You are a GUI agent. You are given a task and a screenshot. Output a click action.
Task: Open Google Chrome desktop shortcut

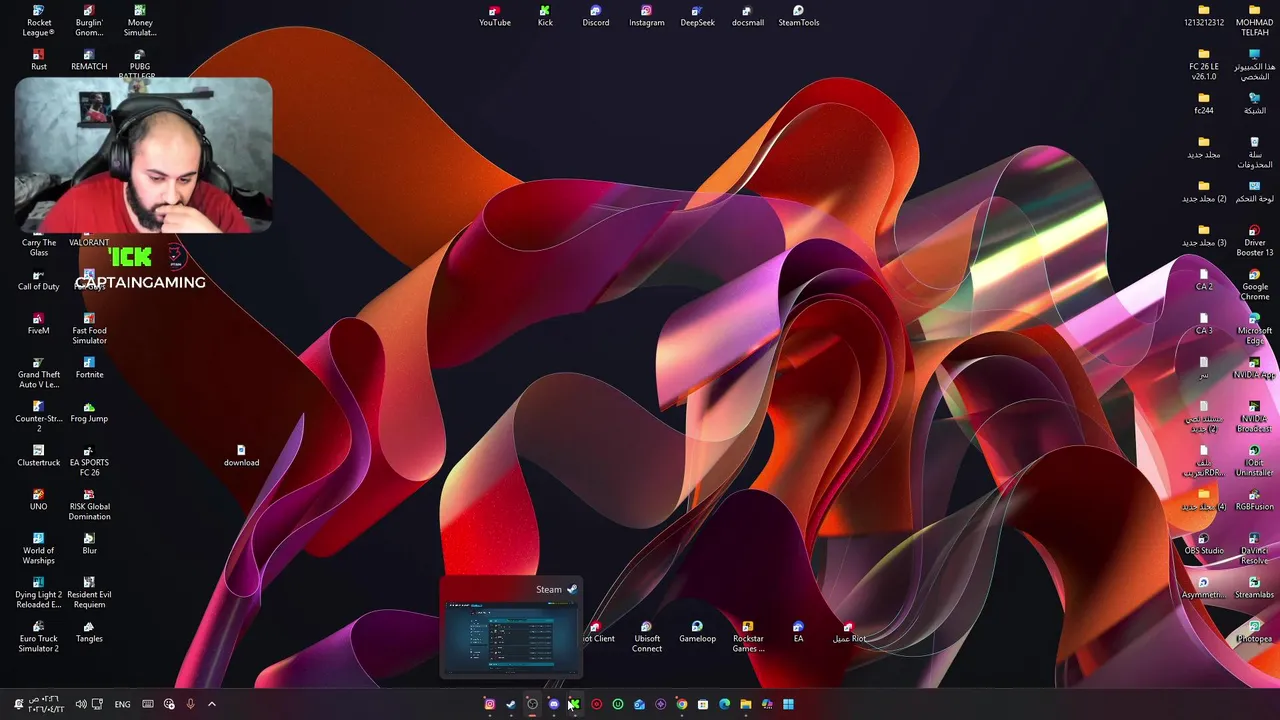1254,284
